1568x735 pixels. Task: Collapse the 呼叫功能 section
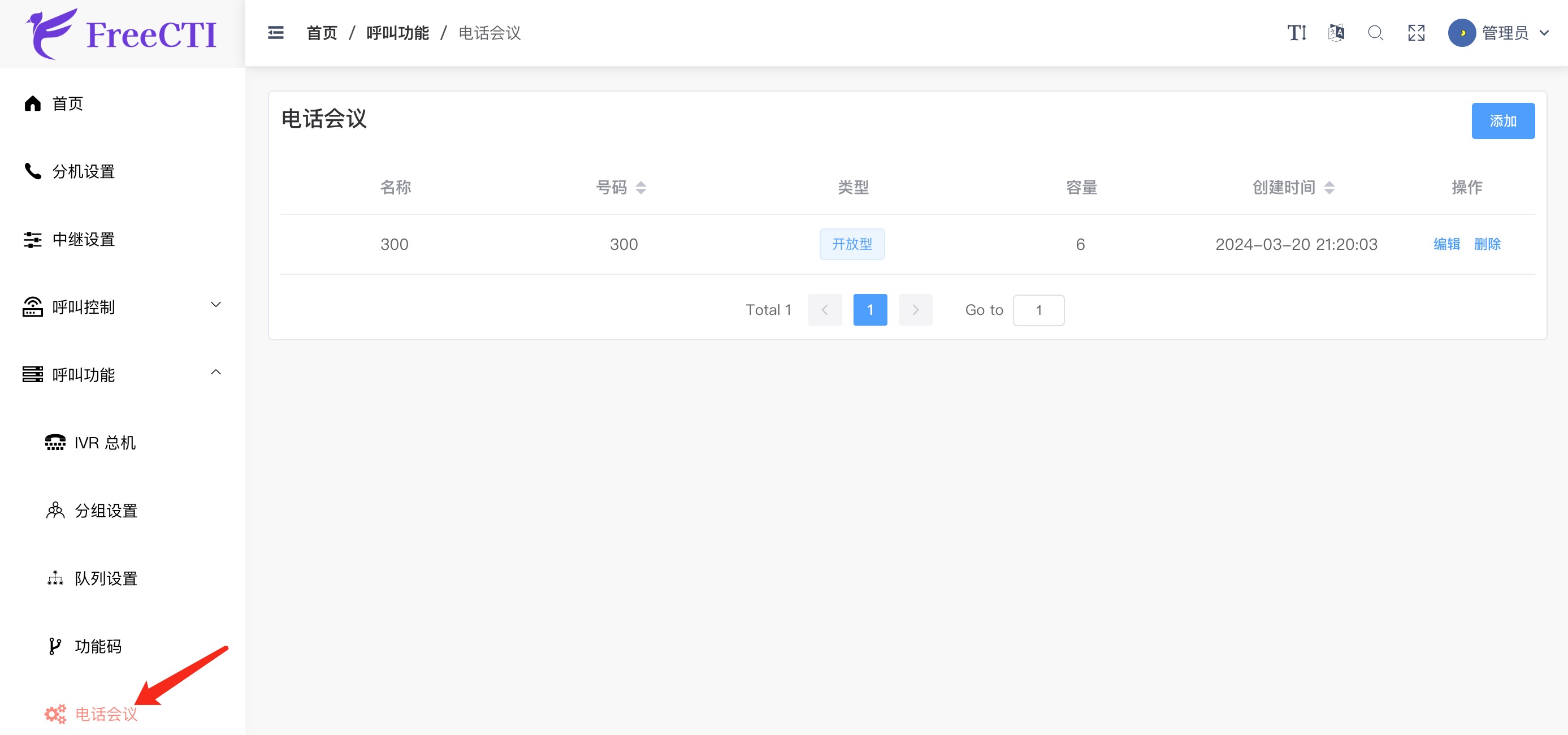[x=215, y=371]
